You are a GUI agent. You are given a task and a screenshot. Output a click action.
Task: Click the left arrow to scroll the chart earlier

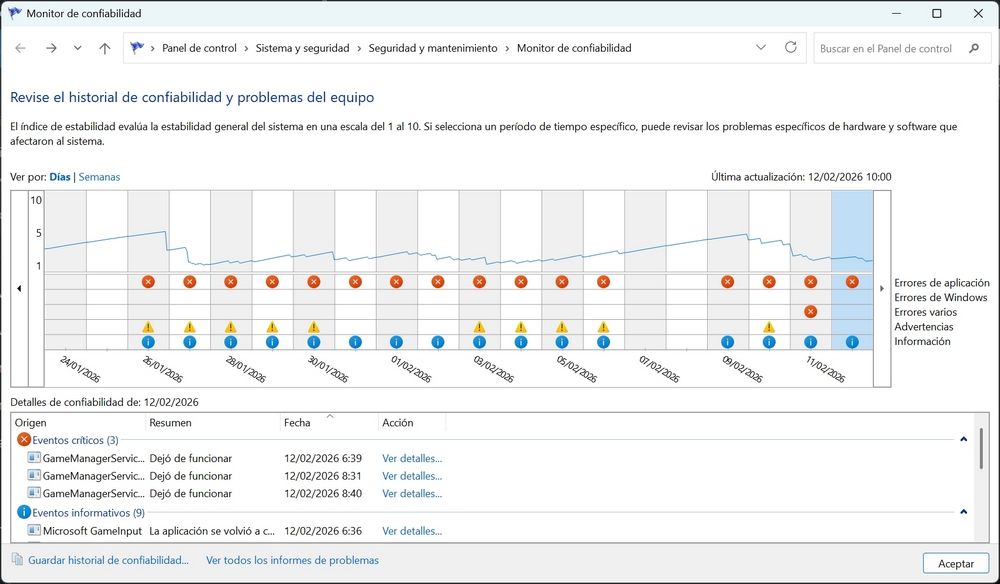pos(19,288)
